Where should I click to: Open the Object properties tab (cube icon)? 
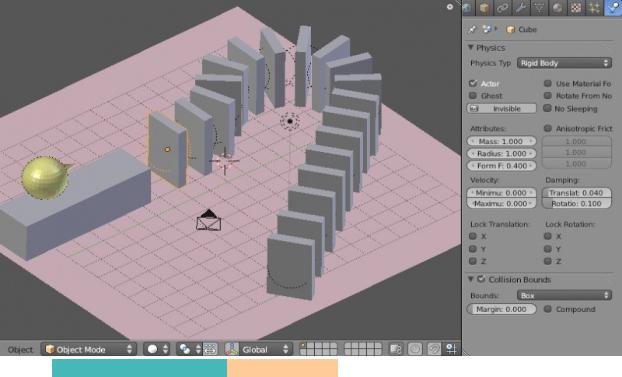(484, 8)
